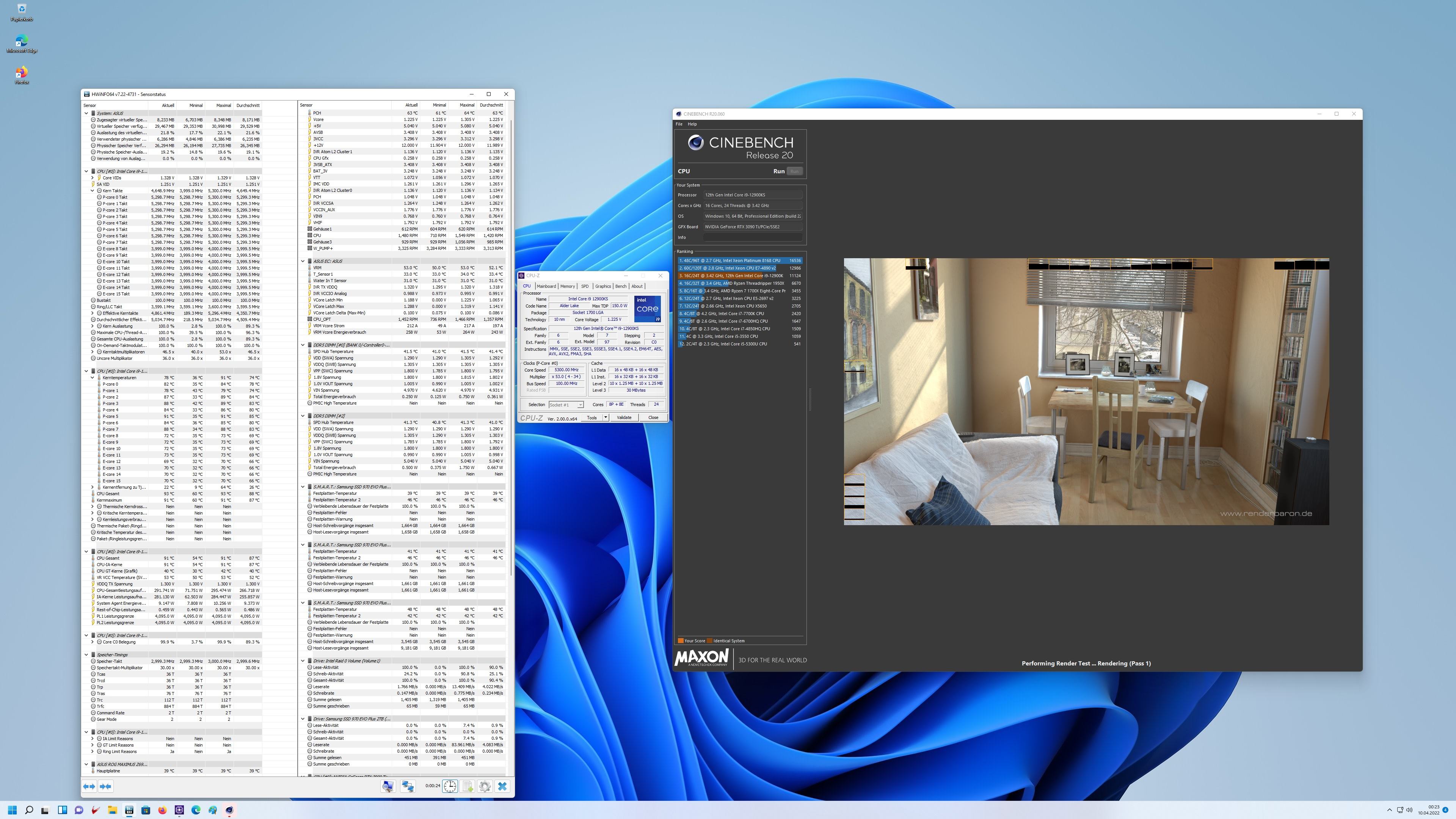Click CPU-Z Close button
Viewport: 1456px width, 819px height.
click(x=653, y=418)
